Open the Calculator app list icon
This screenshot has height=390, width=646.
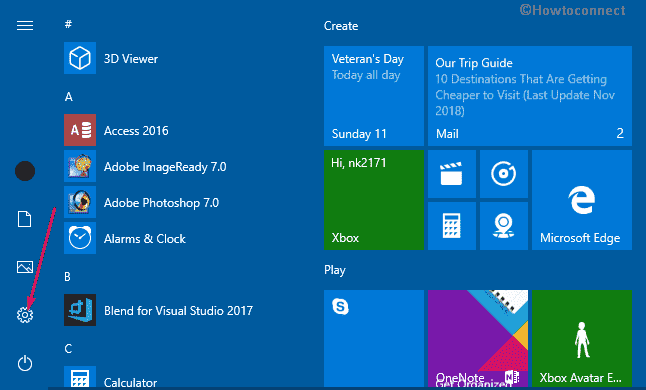click(80, 377)
